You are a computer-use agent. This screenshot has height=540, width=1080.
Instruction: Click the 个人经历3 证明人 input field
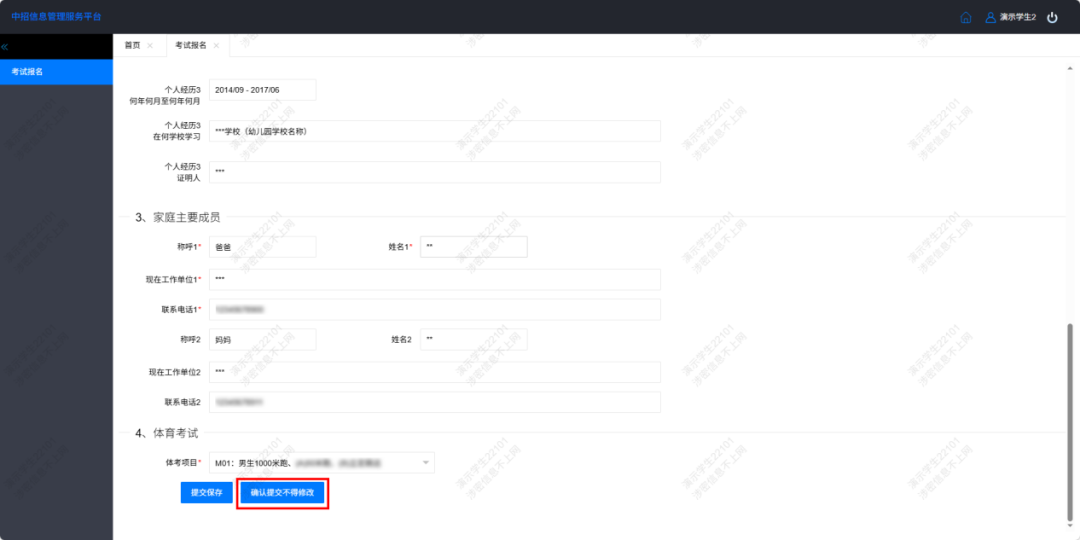[434, 172]
